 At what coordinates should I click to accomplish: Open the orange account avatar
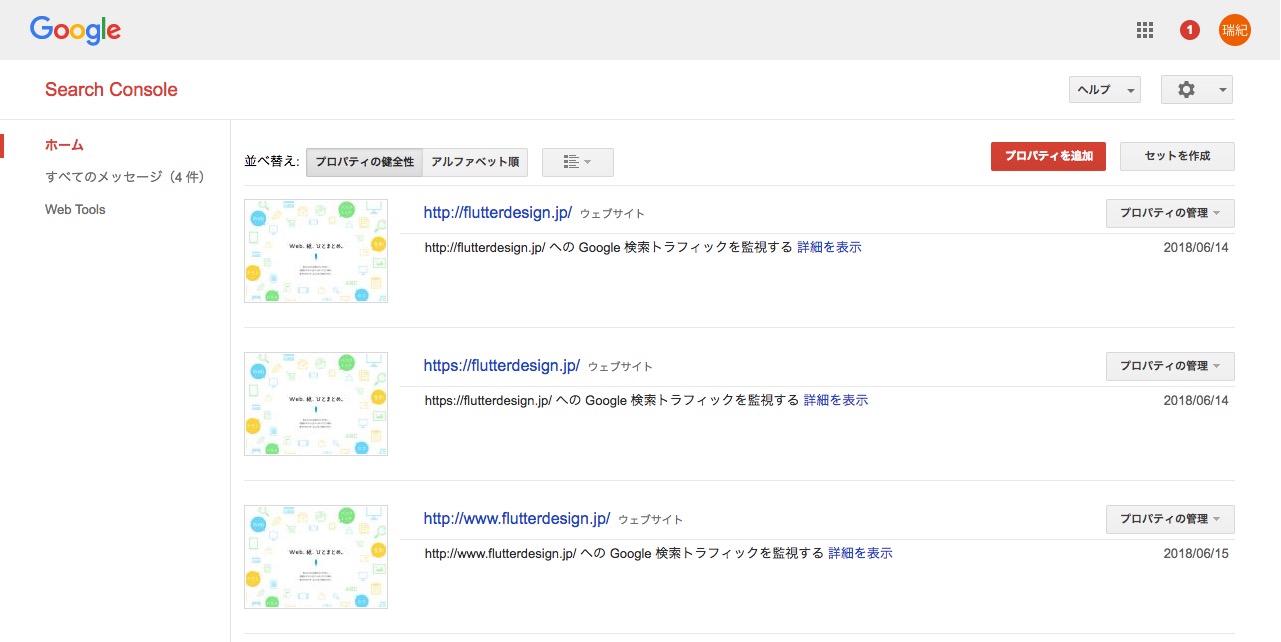click(x=1234, y=30)
